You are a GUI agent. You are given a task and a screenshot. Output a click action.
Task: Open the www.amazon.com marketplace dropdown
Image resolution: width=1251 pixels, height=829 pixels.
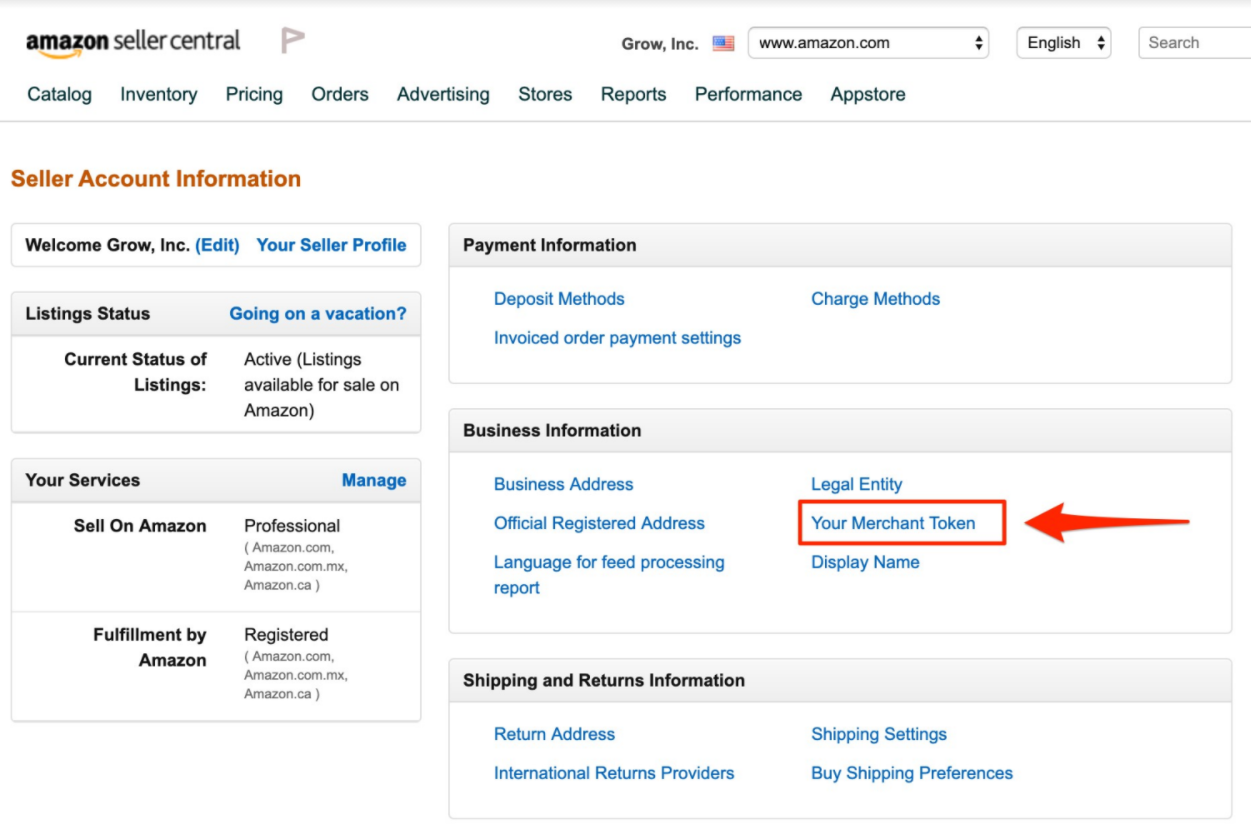coord(868,43)
